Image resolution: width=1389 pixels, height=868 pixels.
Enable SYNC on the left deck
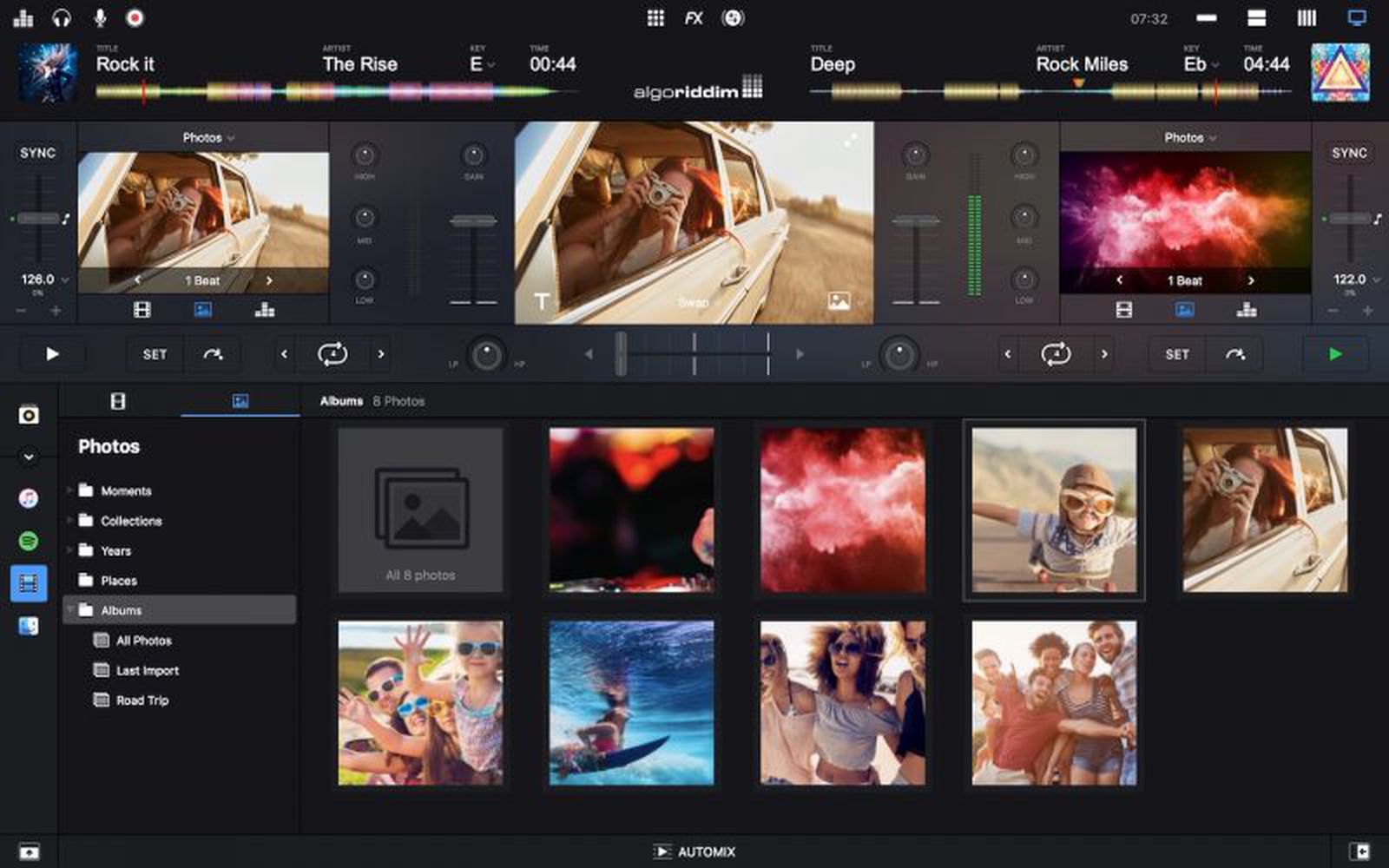pyautogui.click(x=36, y=152)
